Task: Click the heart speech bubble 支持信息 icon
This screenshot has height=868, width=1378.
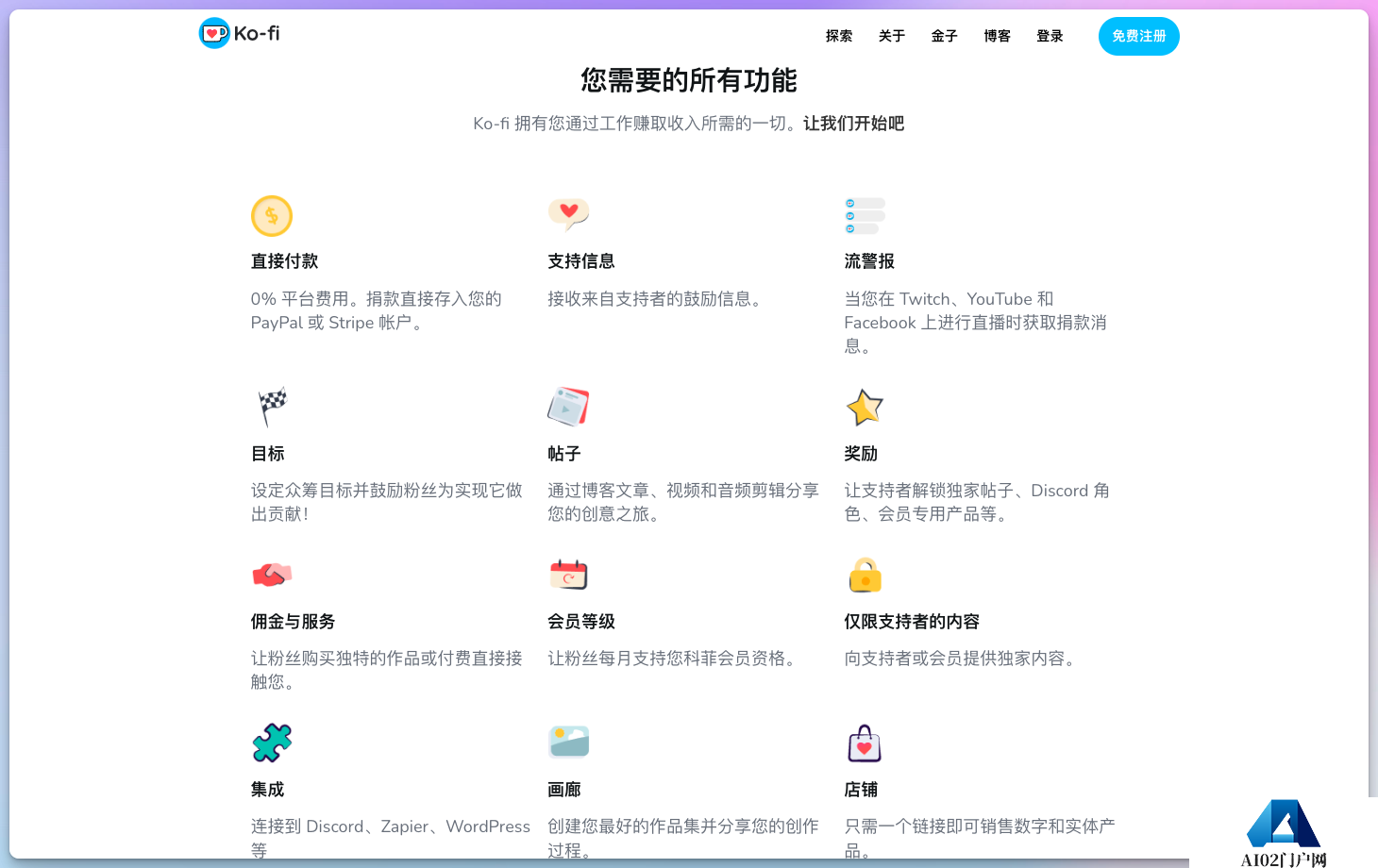Action: pos(568,215)
